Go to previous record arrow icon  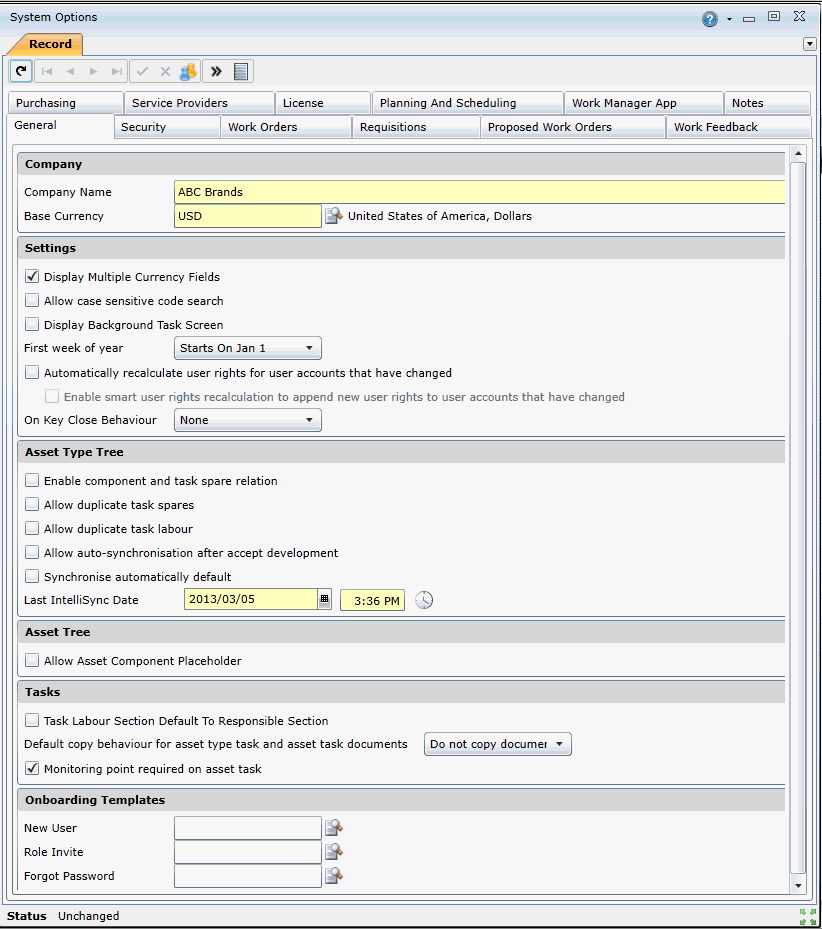coord(71,72)
